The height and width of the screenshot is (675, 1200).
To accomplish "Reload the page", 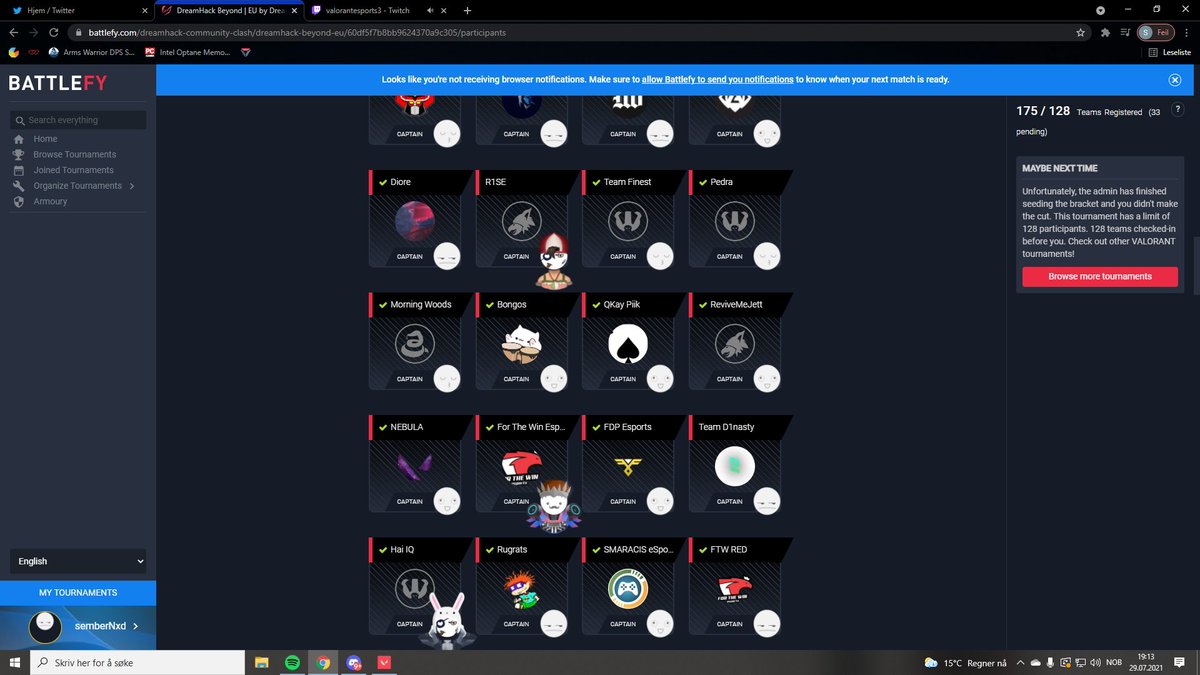I will click(53, 32).
